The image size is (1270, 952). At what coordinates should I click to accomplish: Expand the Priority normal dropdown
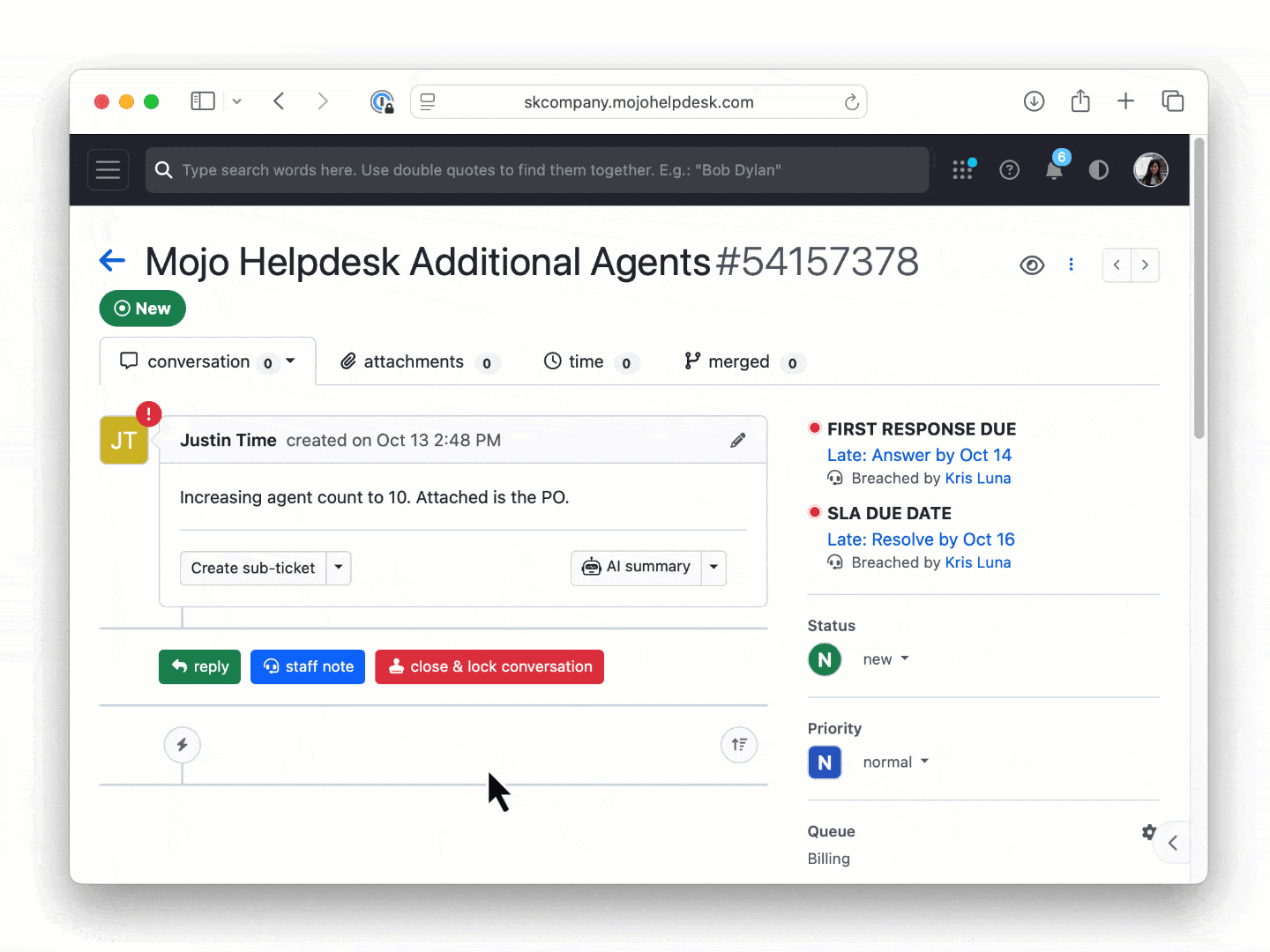click(x=895, y=762)
